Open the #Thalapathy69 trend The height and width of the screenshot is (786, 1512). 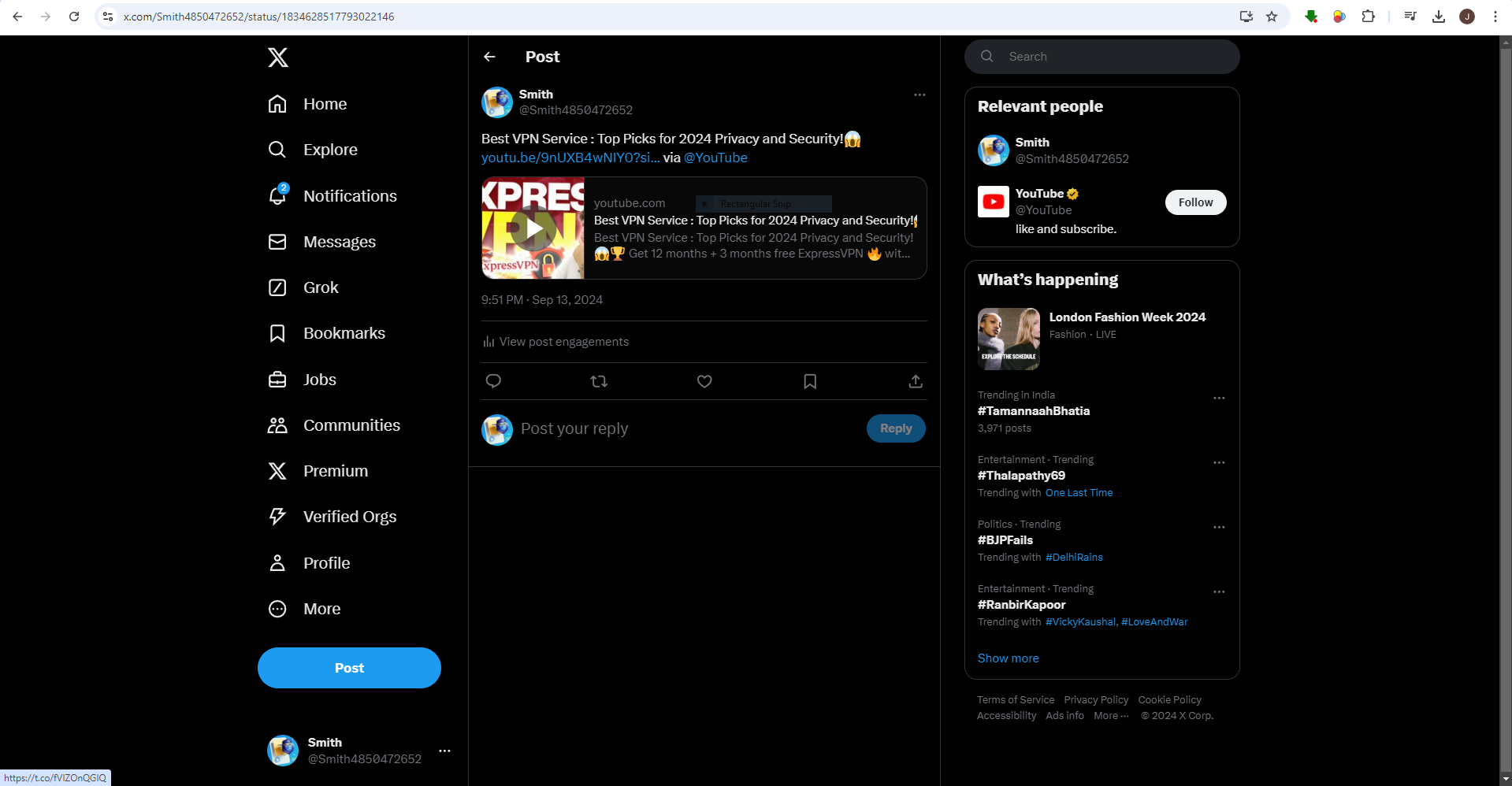click(x=1021, y=476)
